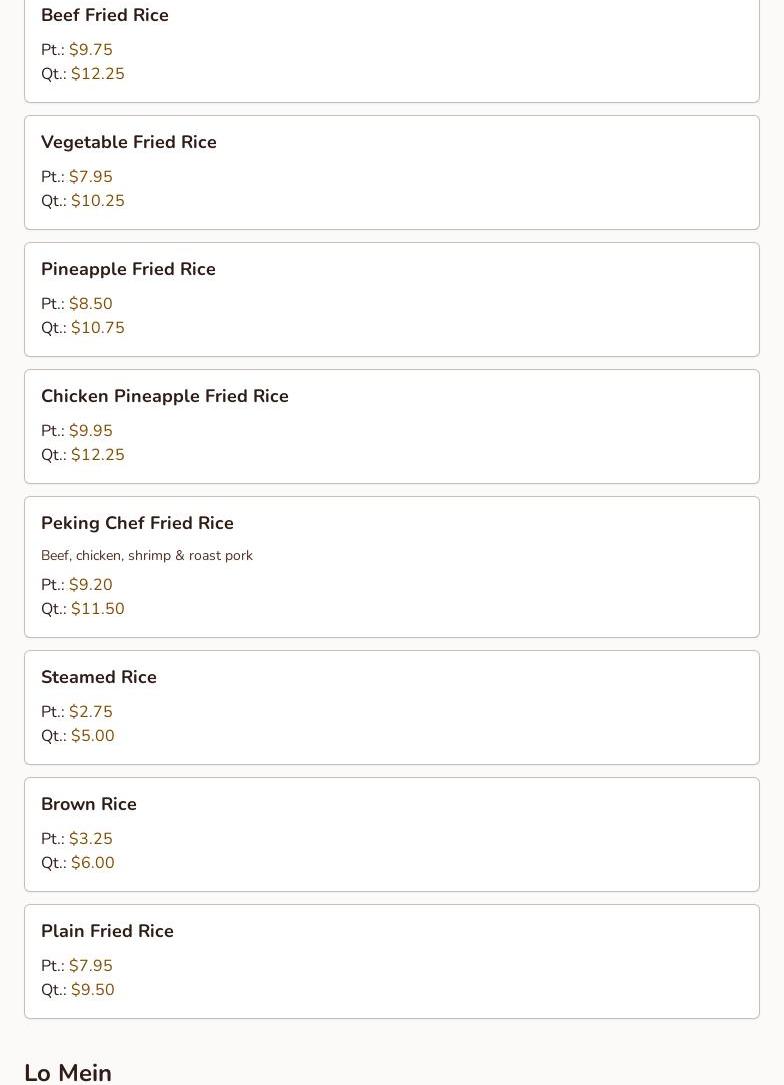This screenshot has width=784, height=1085.
Task: Pick Steamed Rice quart price $5.00
Action: (92, 736)
